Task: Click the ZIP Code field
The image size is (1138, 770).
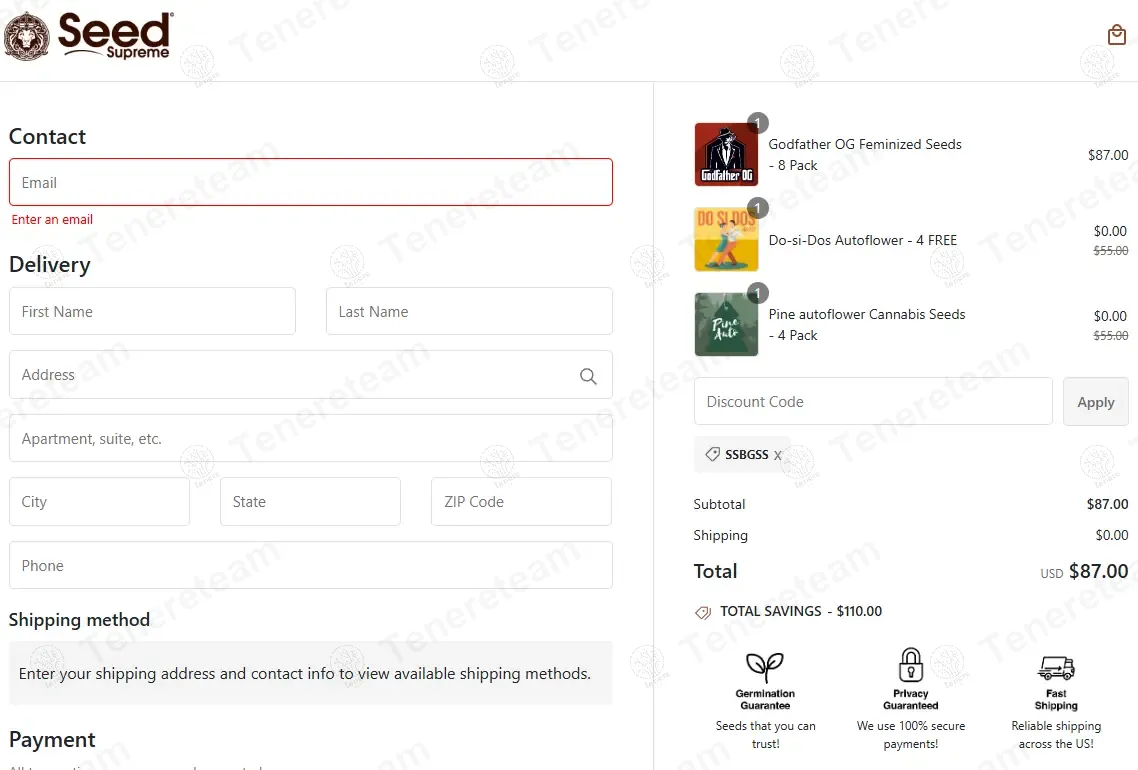Action: pyautogui.click(x=521, y=502)
